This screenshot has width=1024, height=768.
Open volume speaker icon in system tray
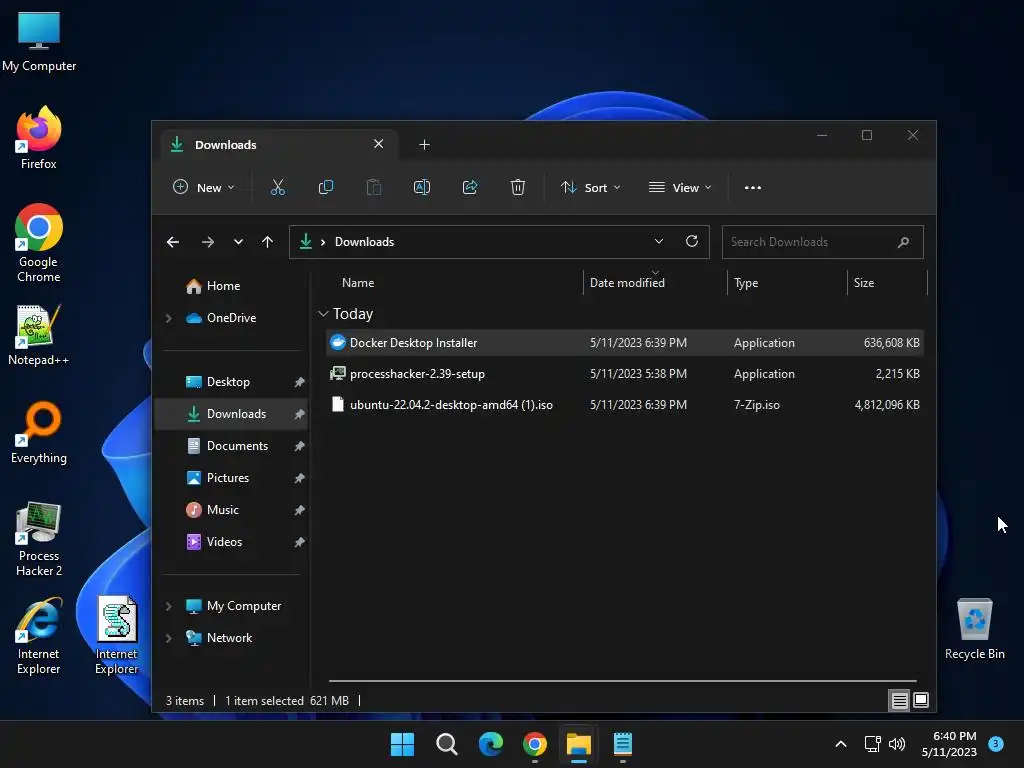[897, 744]
